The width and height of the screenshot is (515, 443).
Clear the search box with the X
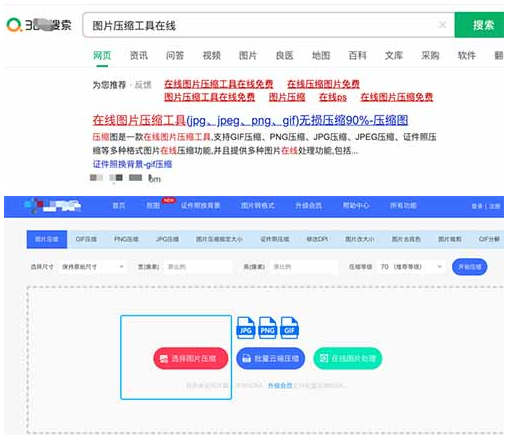click(442, 25)
